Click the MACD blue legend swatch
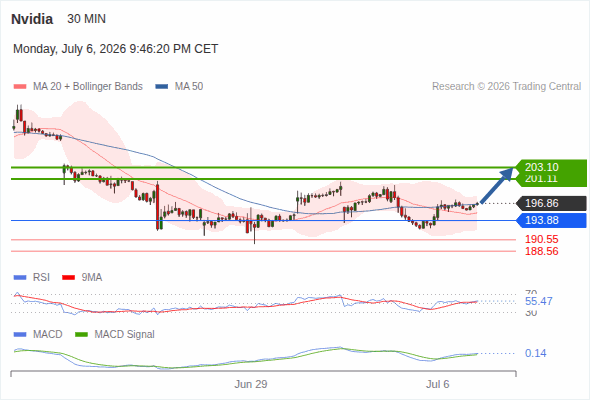This screenshot has width=590, height=400. pos(20,335)
